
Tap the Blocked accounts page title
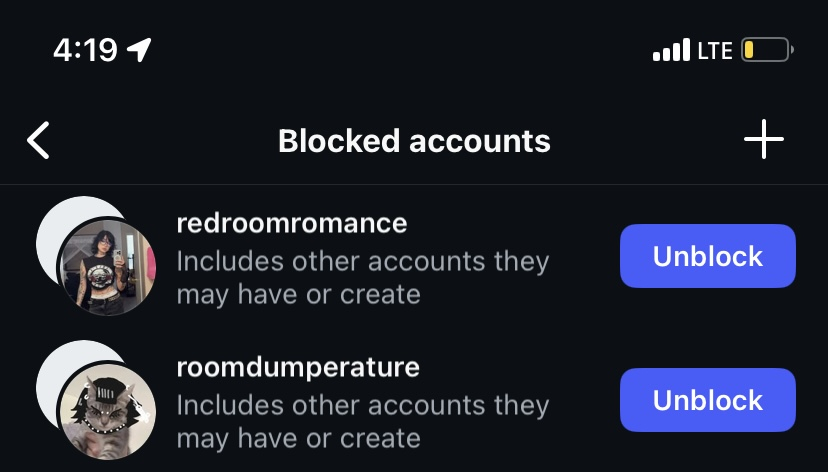coord(414,141)
